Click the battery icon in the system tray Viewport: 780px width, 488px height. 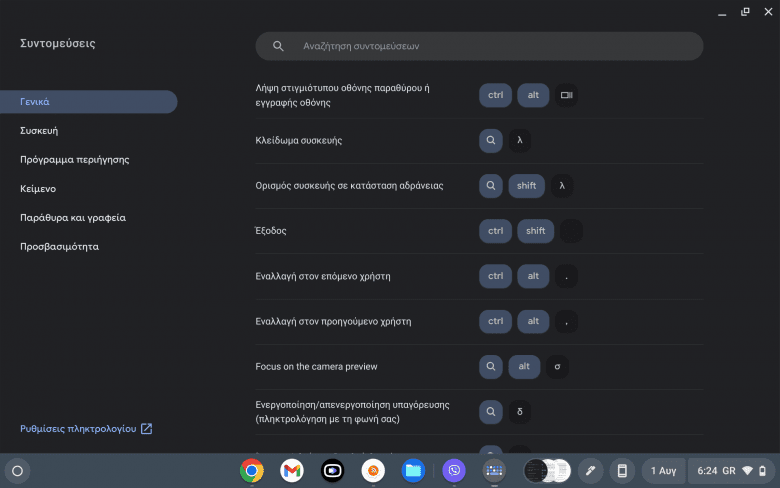(763, 471)
